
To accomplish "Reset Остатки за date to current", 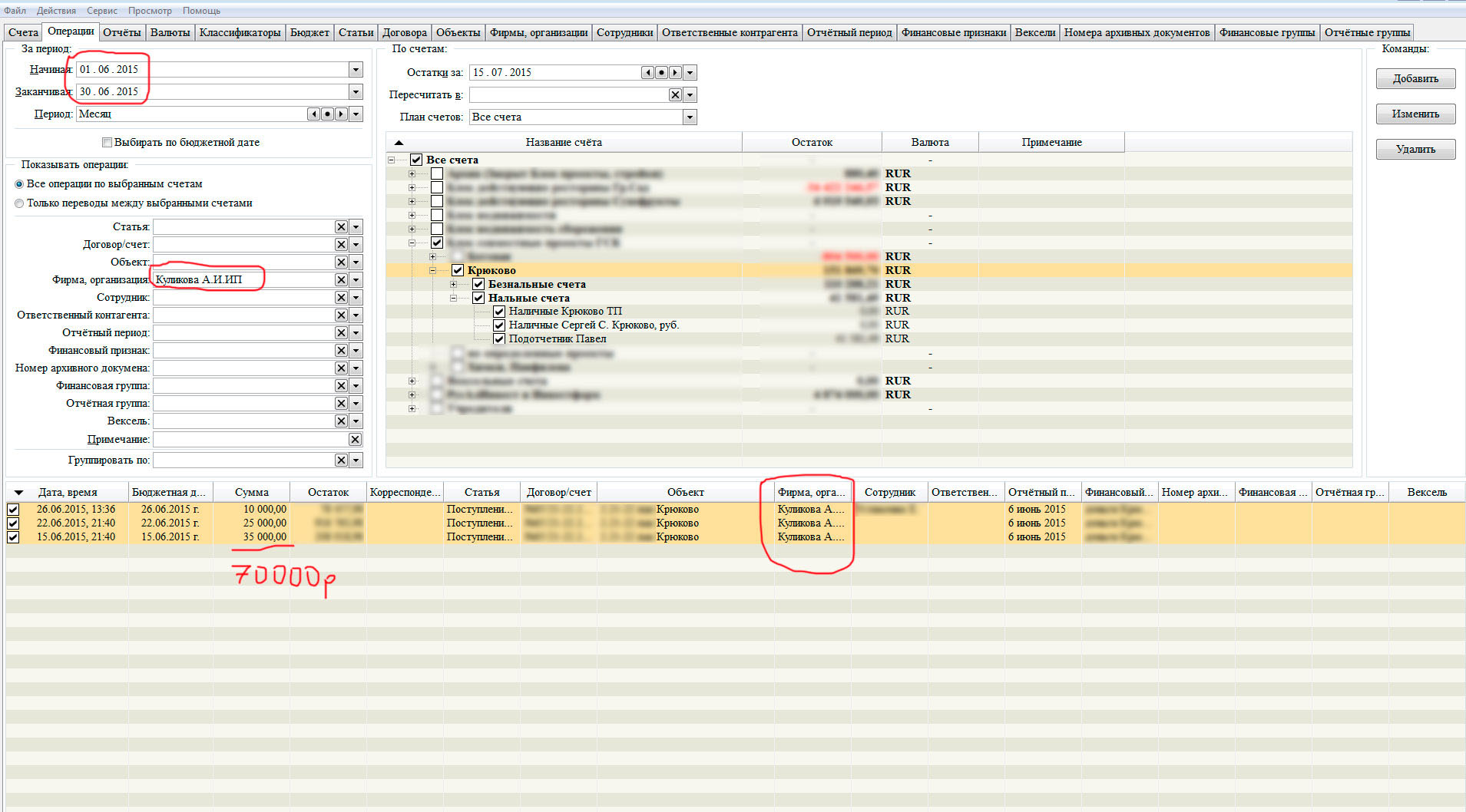I will coord(661,73).
